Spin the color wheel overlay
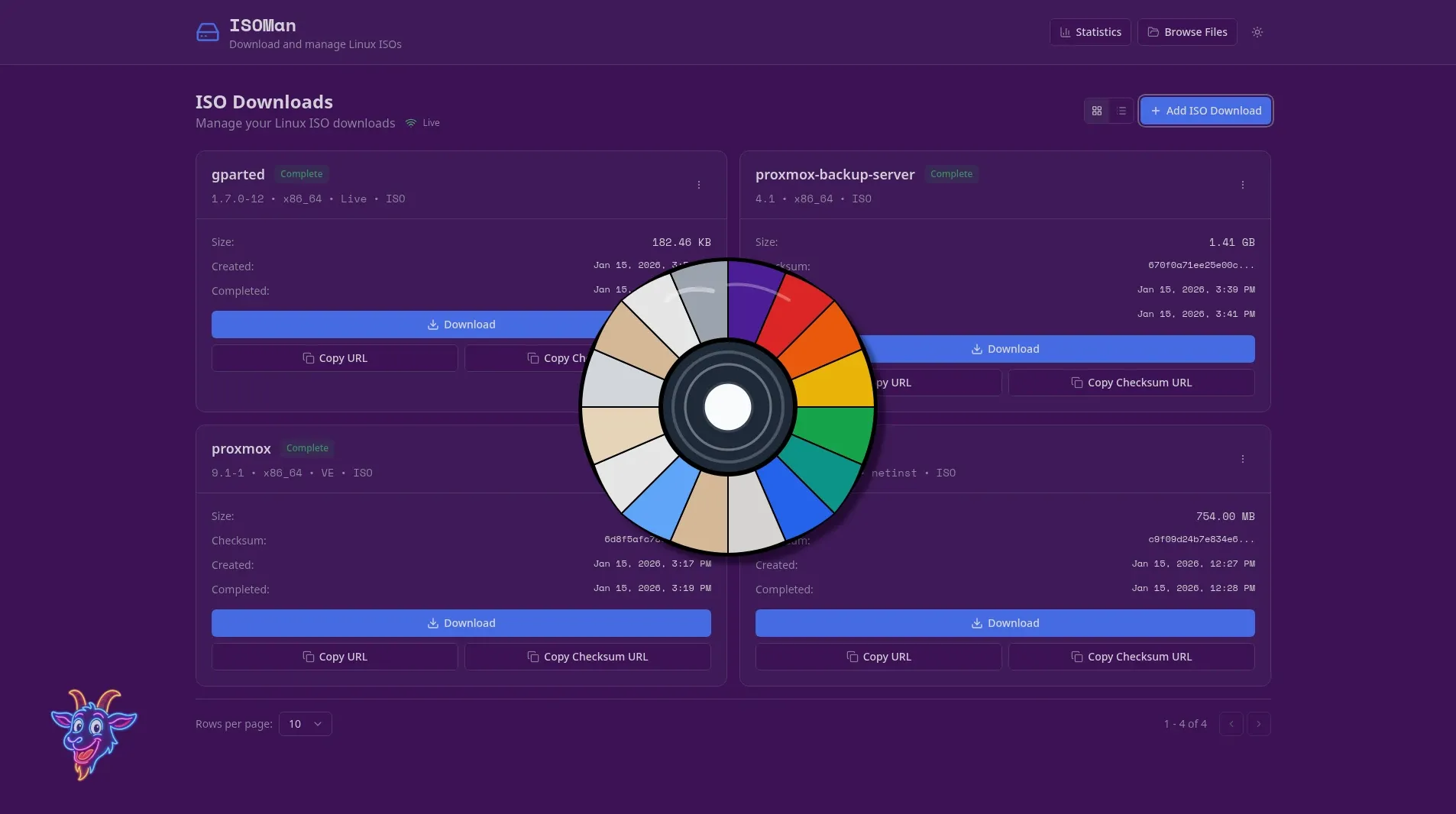This screenshot has height=814, width=1456. click(728, 408)
